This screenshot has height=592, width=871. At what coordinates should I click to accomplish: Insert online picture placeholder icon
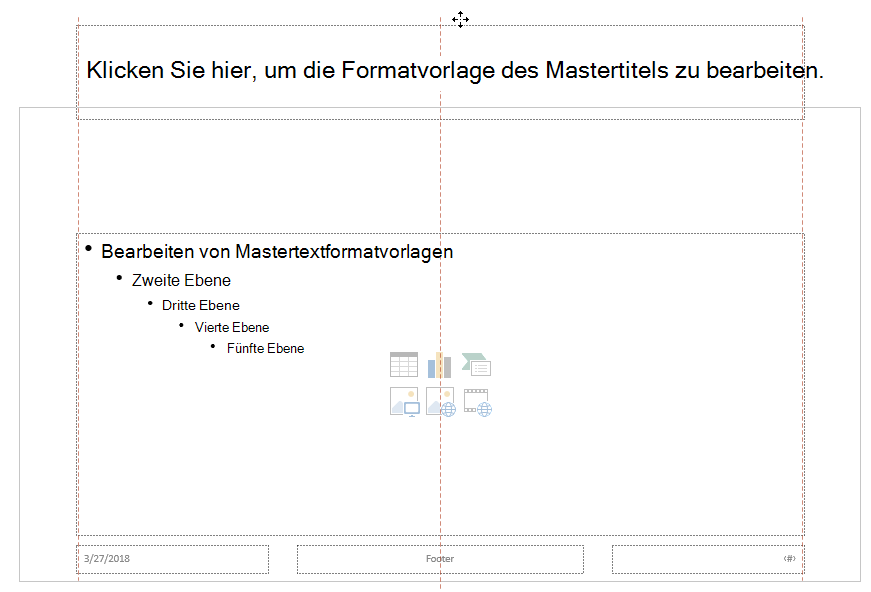pyautogui.click(x=441, y=402)
